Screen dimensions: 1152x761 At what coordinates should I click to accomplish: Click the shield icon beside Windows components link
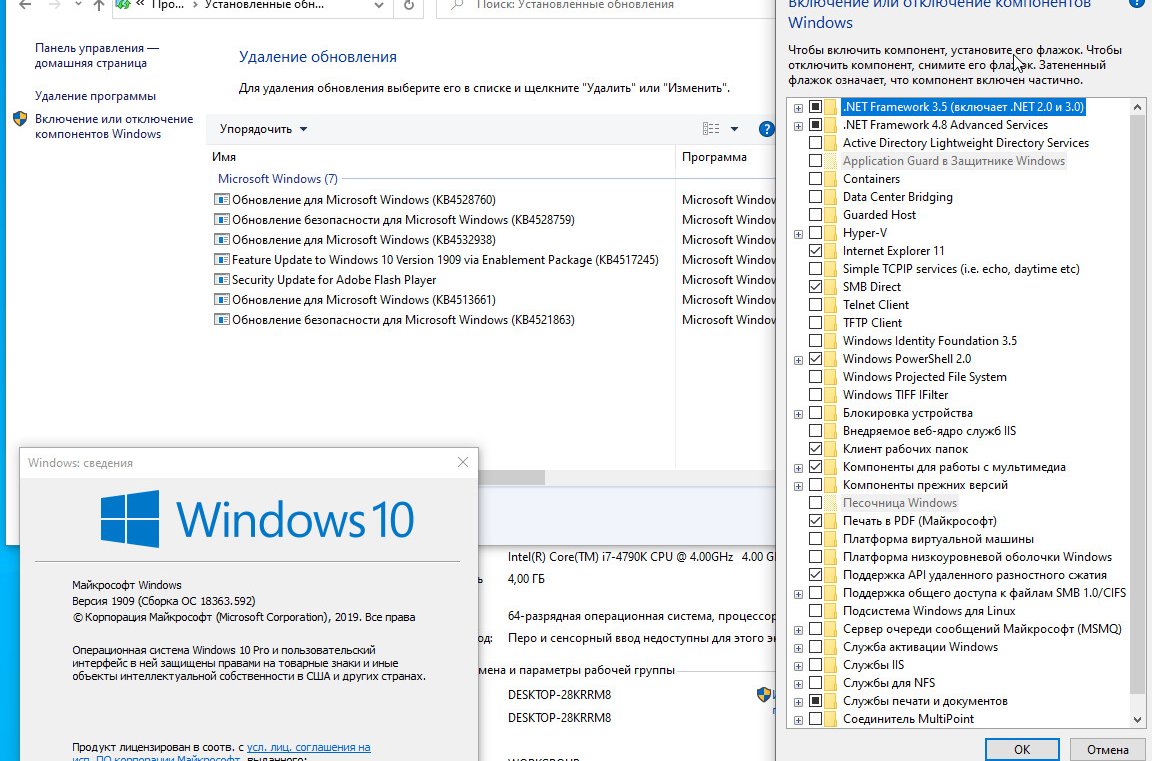21,119
